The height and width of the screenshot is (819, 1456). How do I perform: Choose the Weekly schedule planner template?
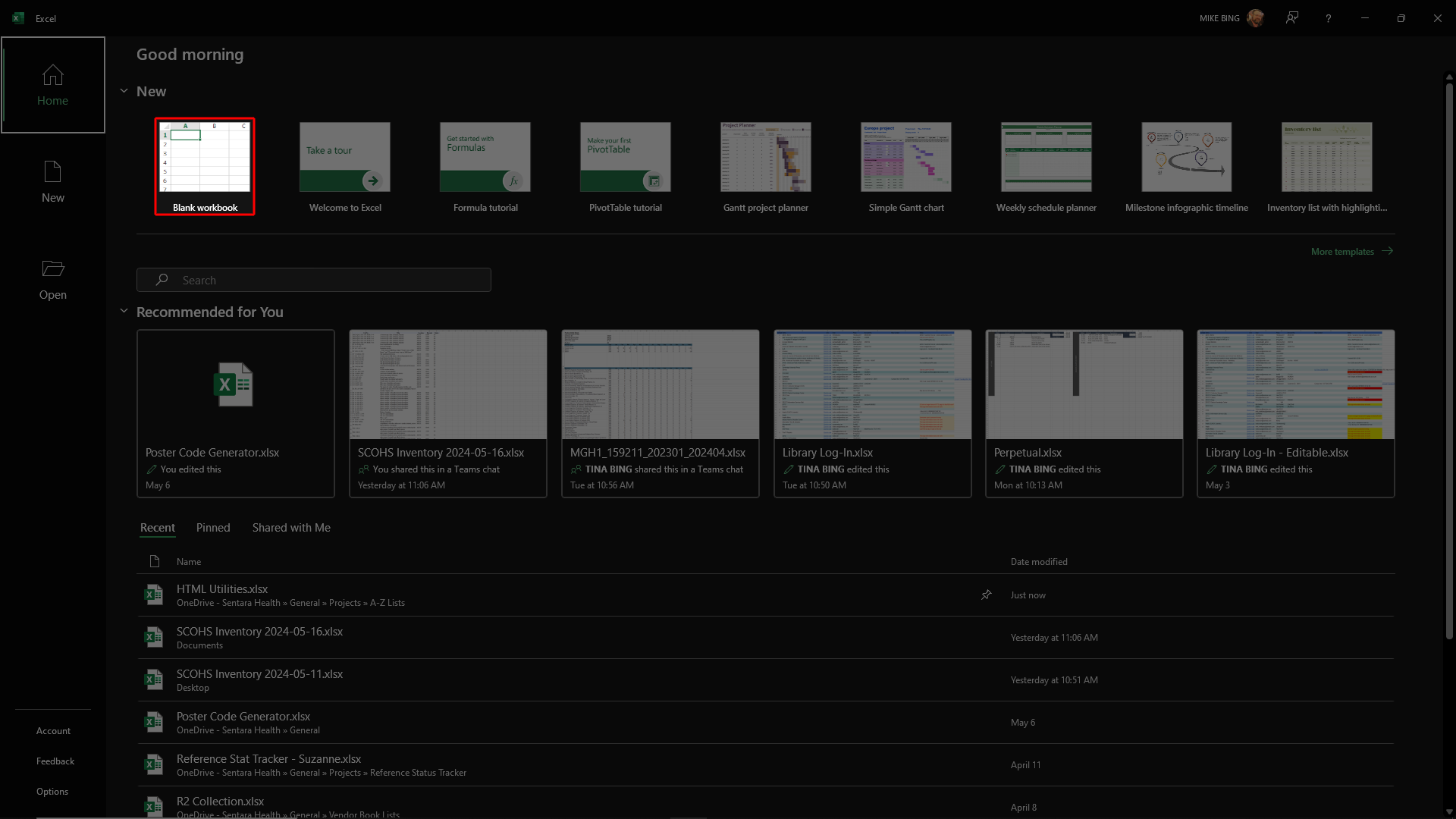1046,167
